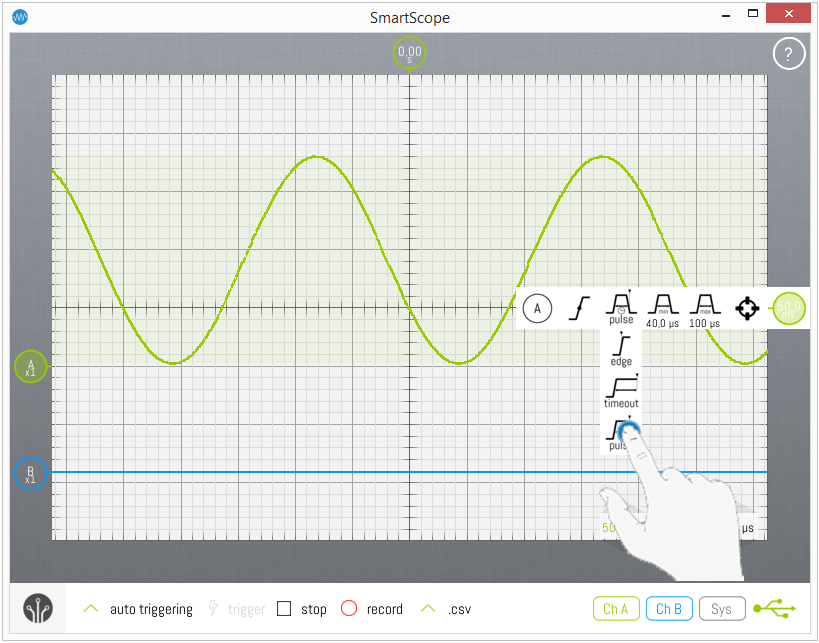
Task: Toggle the Ch A channel button
Action: click(x=616, y=608)
